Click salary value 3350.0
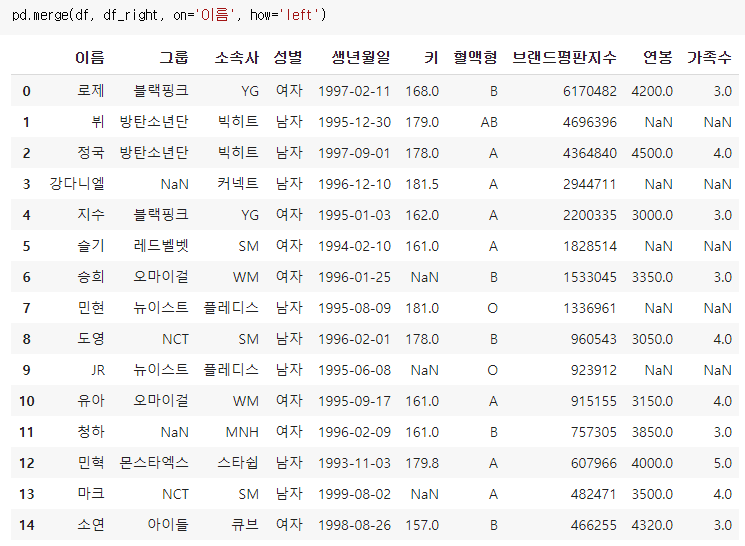Viewport: 745px width, 546px height. click(652, 277)
